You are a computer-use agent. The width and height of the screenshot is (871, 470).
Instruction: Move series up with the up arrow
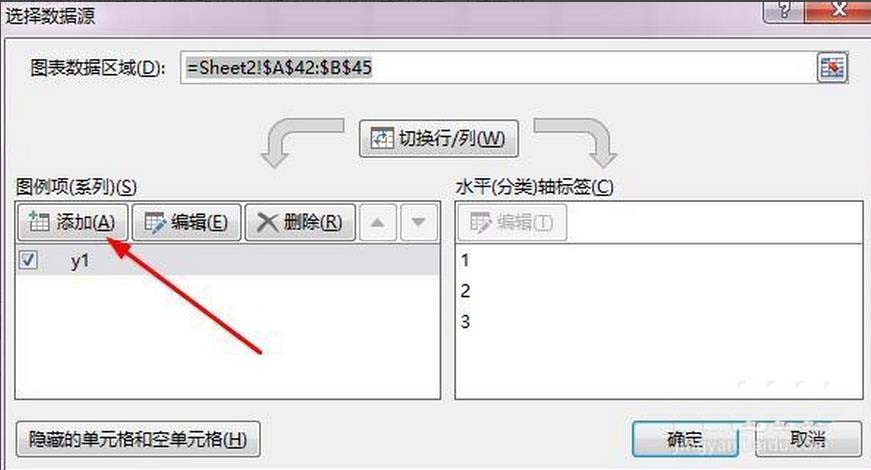(x=378, y=223)
